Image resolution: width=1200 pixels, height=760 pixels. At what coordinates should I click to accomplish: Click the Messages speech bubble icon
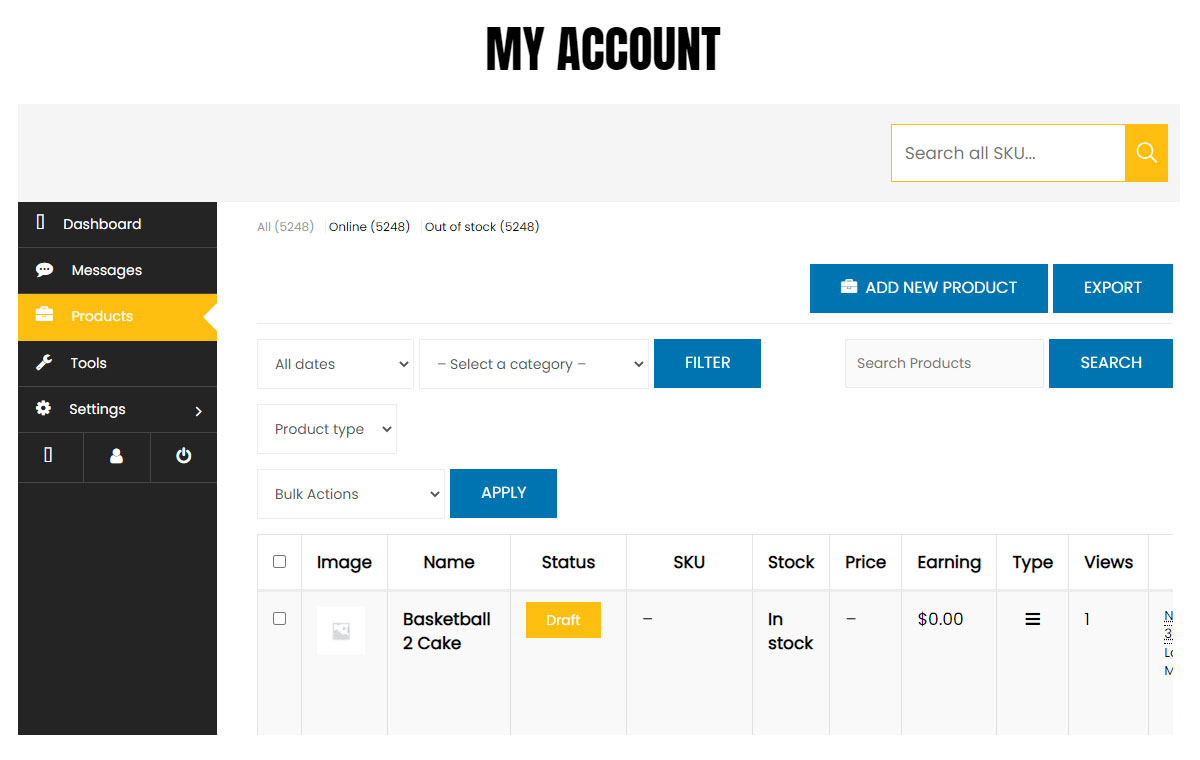pyautogui.click(x=44, y=270)
